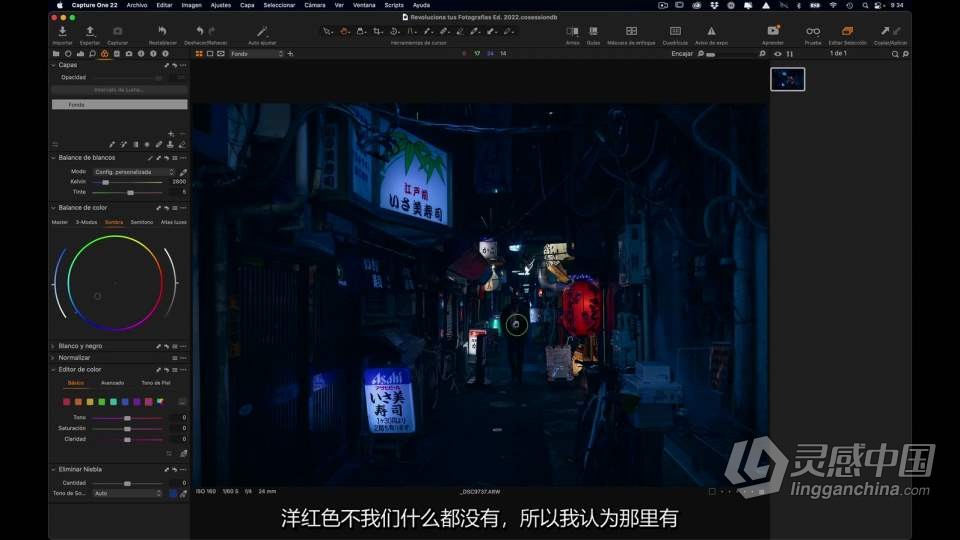Viewport: 960px width, 540px height.
Task: Collapse the Eliminar Niebla panel
Action: tap(53, 470)
